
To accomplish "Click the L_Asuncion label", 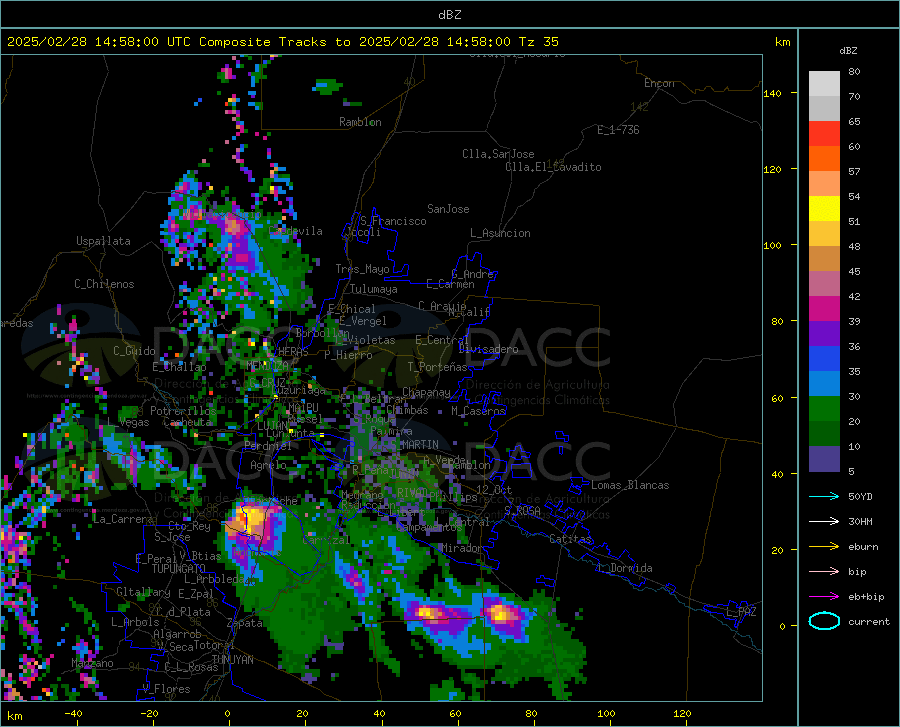I will pos(500,233).
